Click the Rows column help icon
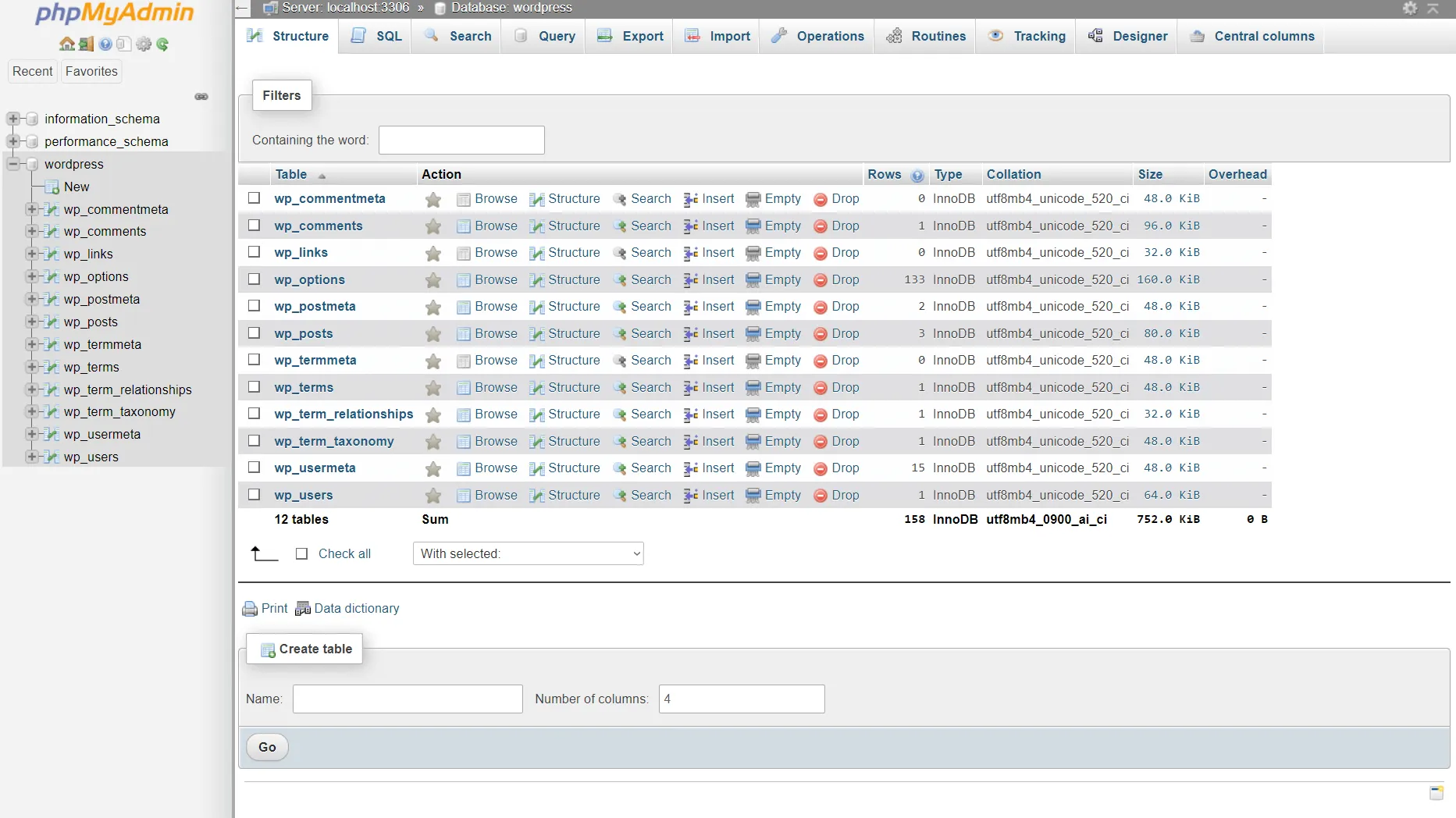 pyautogui.click(x=917, y=176)
